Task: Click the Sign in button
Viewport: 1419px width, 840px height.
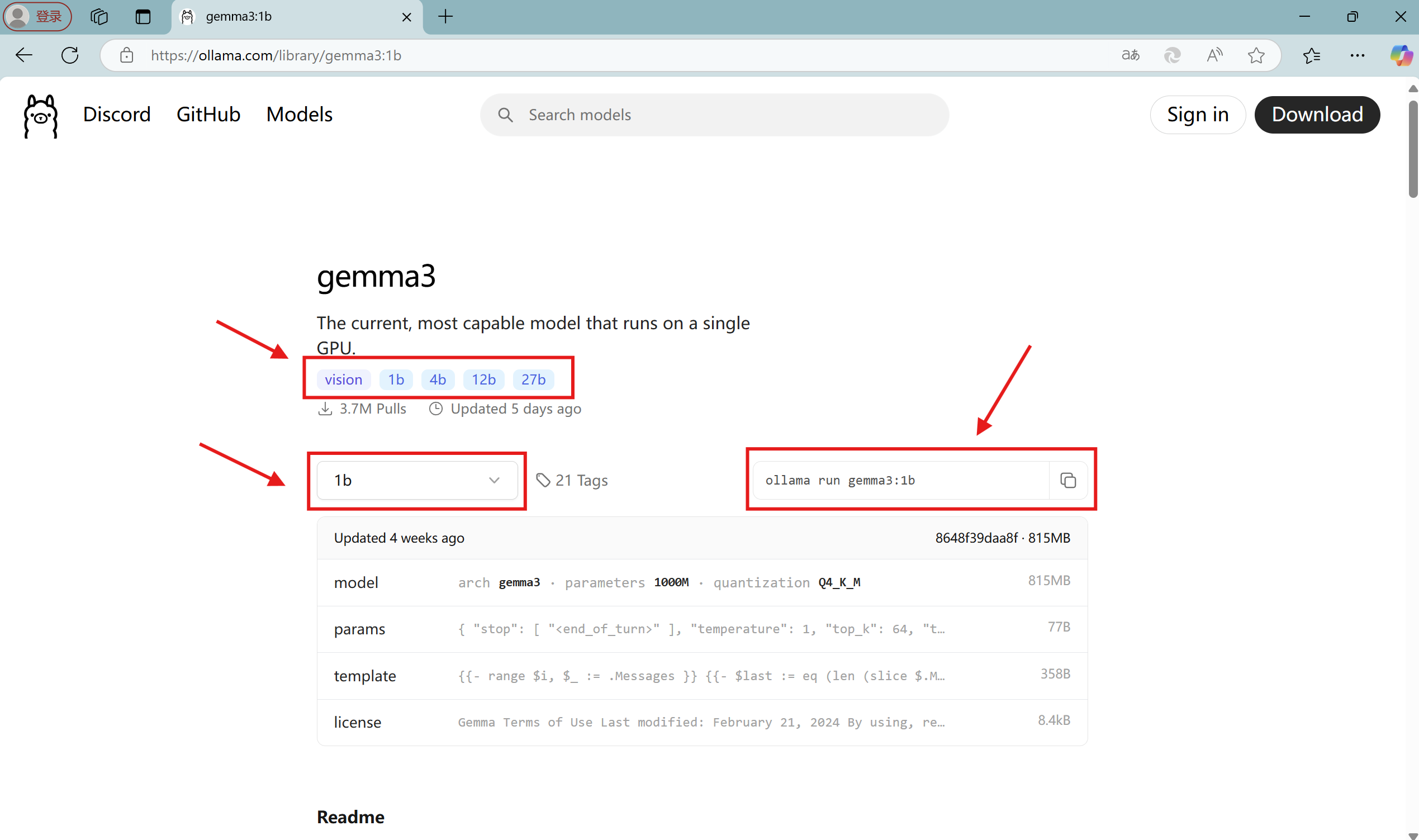Action: tap(1197, 115)
